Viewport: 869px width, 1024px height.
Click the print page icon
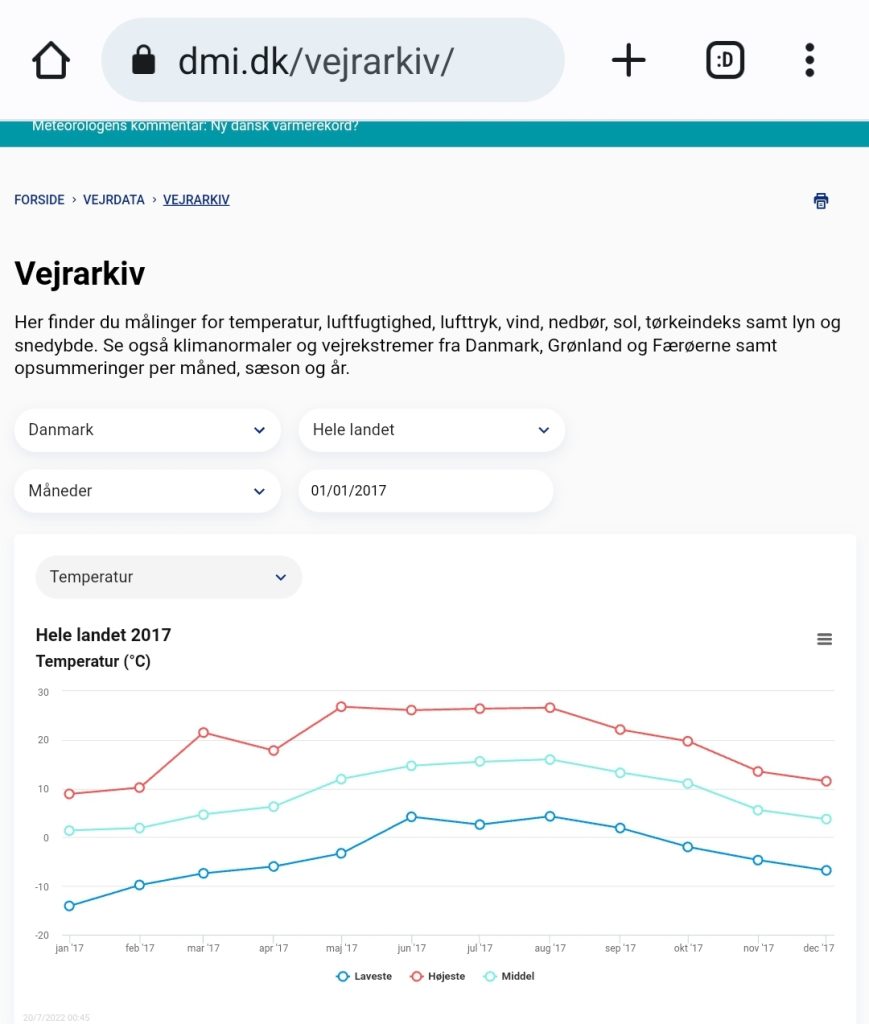(x=821, y=201)
